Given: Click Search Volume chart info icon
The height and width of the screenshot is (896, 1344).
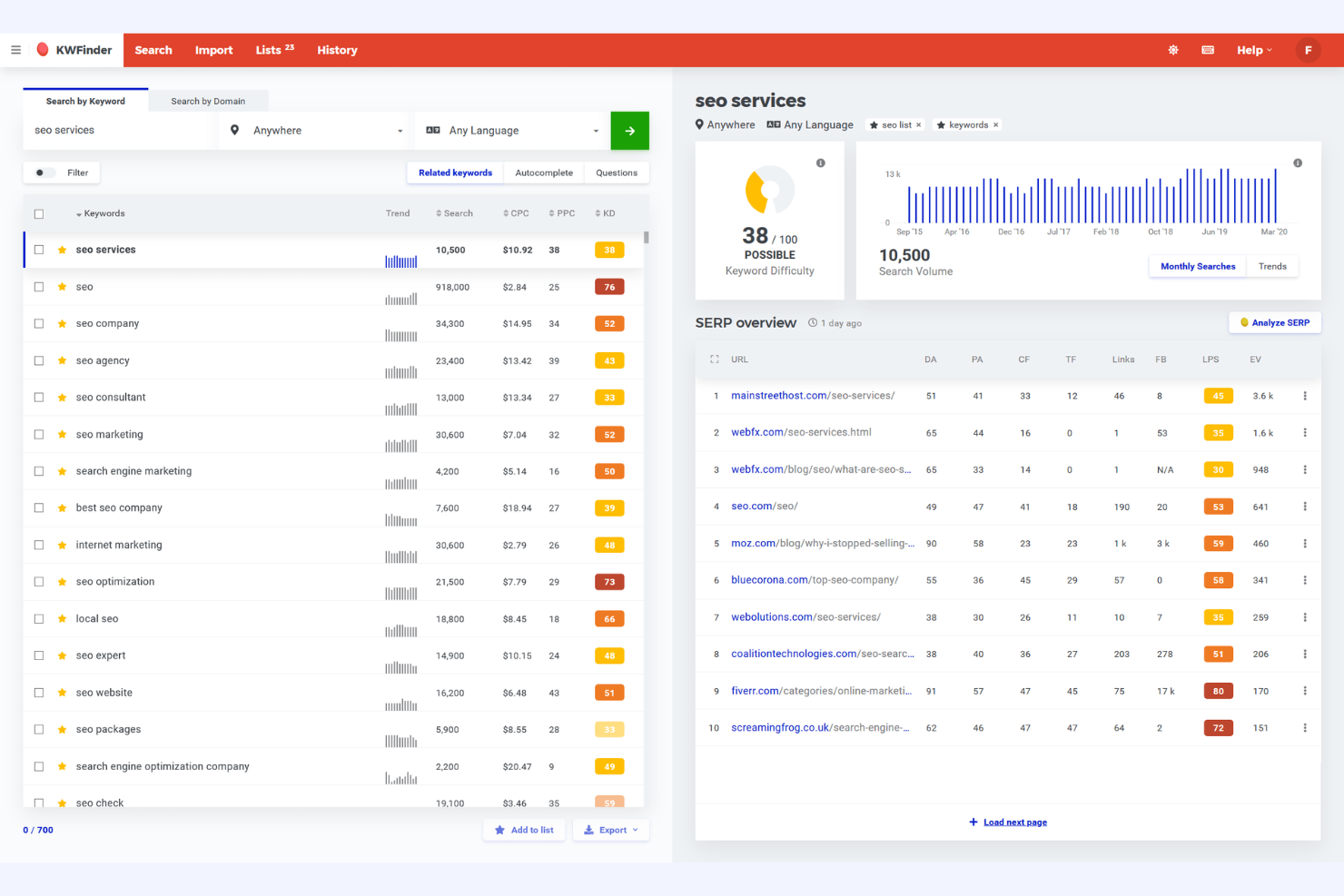Looking at the screenshot, I should (1298, 163).
